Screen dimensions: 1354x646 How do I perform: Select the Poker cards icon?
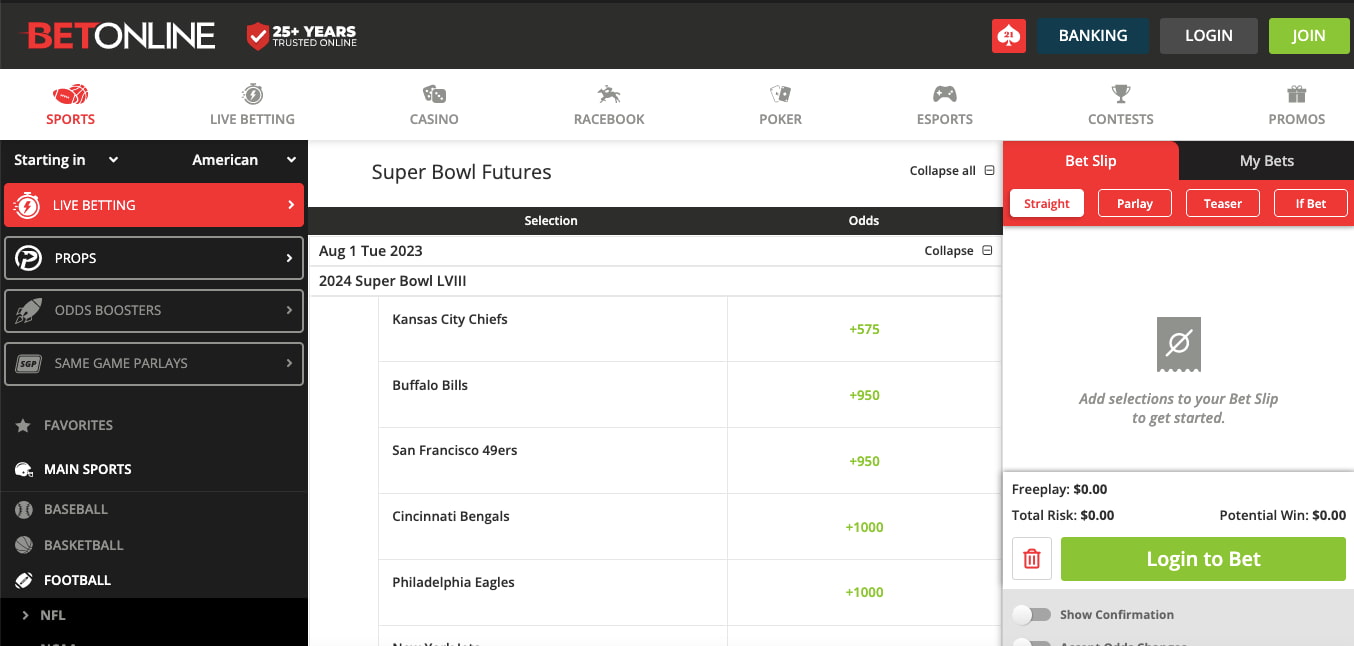(x=780, y=94)
